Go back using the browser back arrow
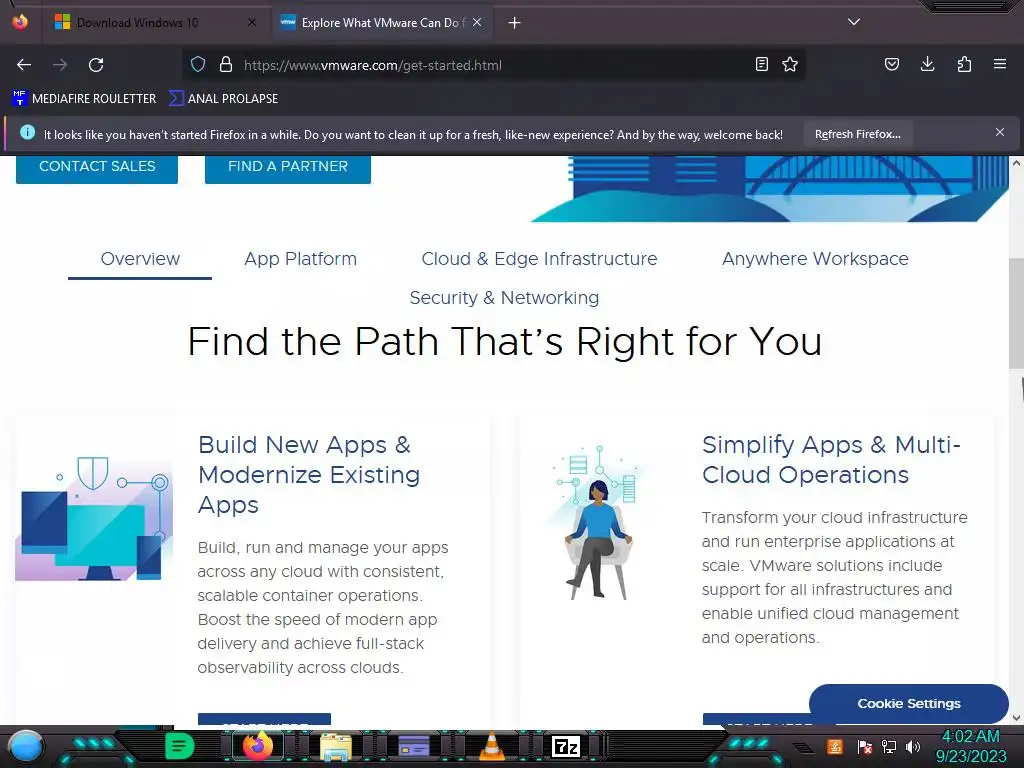Viewport: 1024px width, 768px height. (x=24, y=65)
